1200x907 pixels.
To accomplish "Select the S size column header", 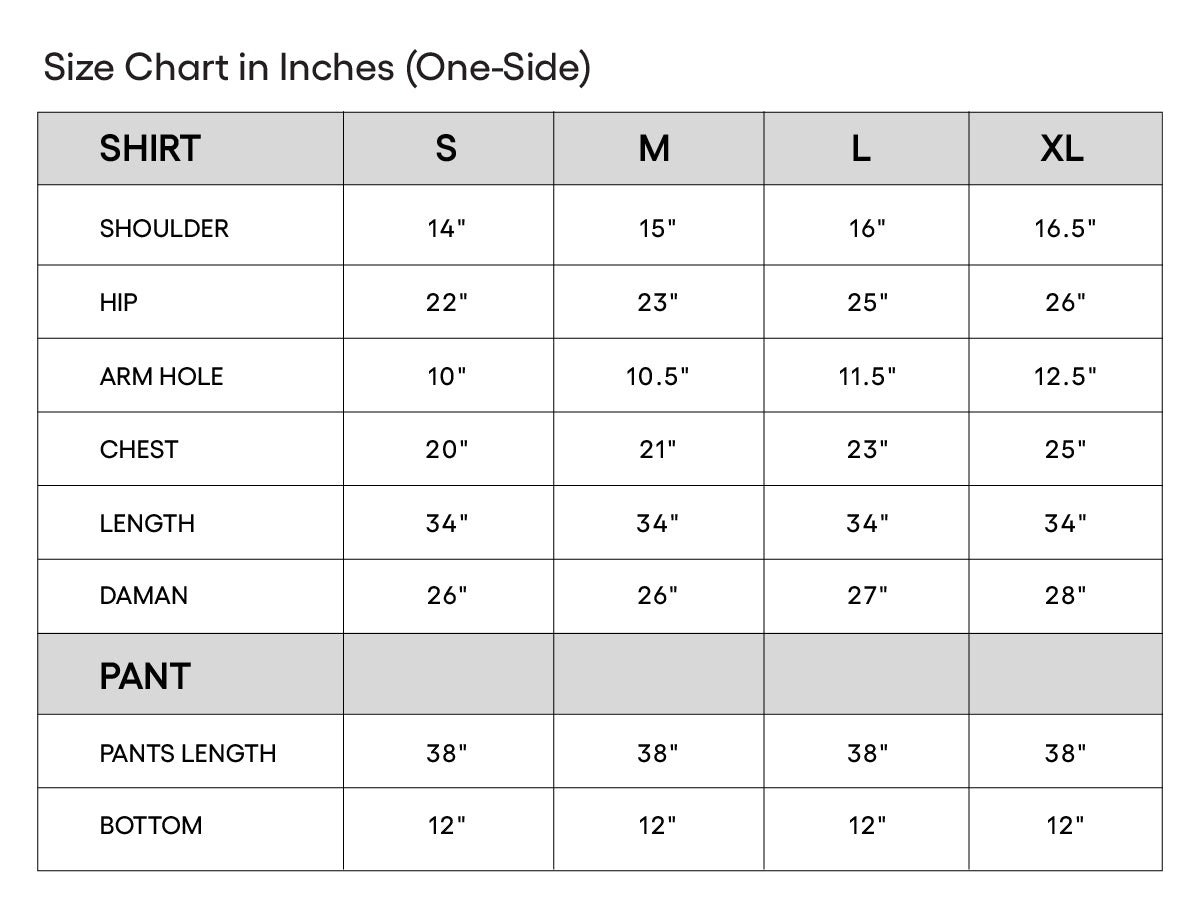I will coord(446,148).
